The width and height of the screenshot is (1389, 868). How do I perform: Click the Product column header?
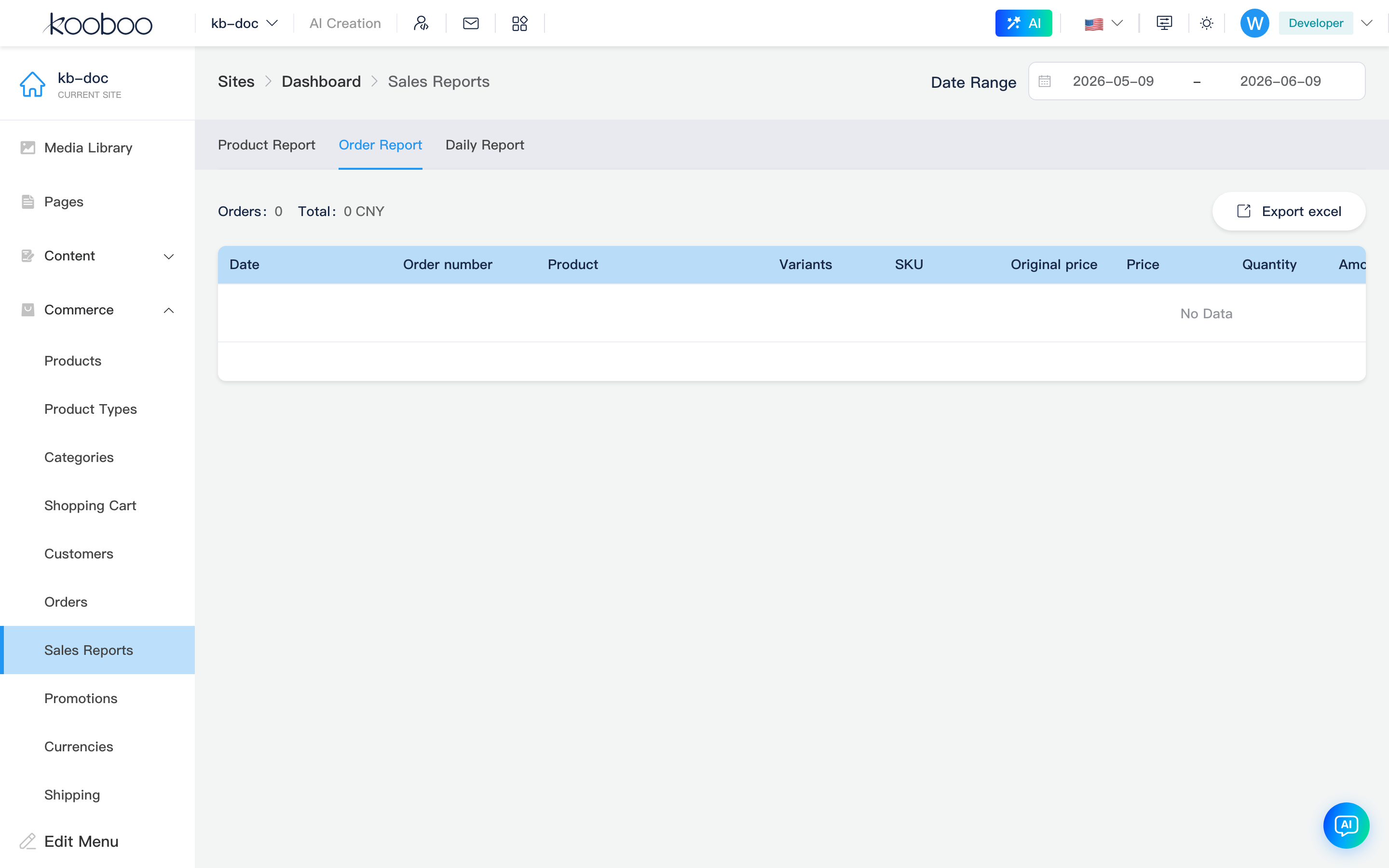[x=573, y=265]
